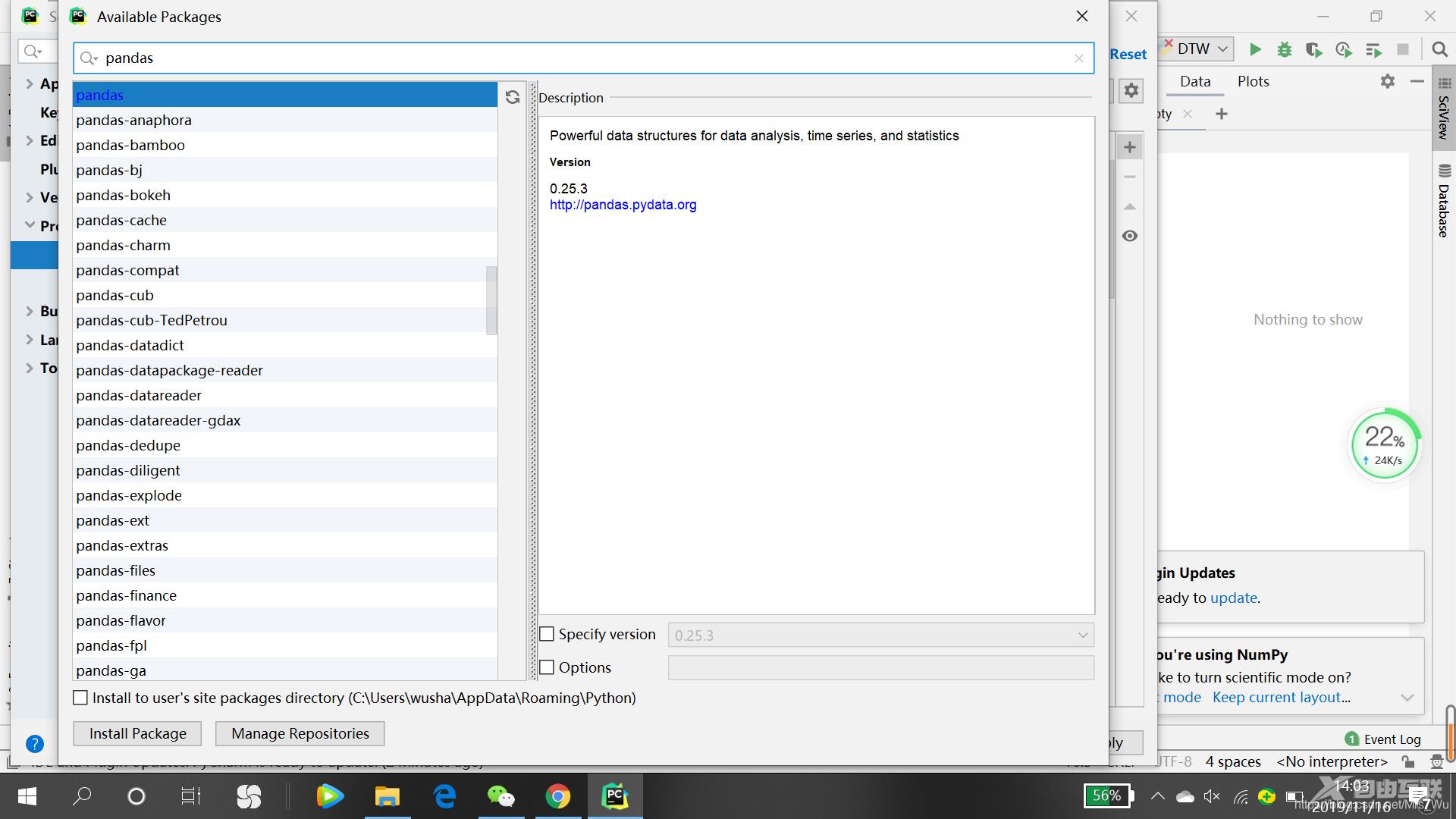1456x819 pixels.
Task: Open the pandas.pydata.org link
Action: pyautogui.click(x=623, y=205)
